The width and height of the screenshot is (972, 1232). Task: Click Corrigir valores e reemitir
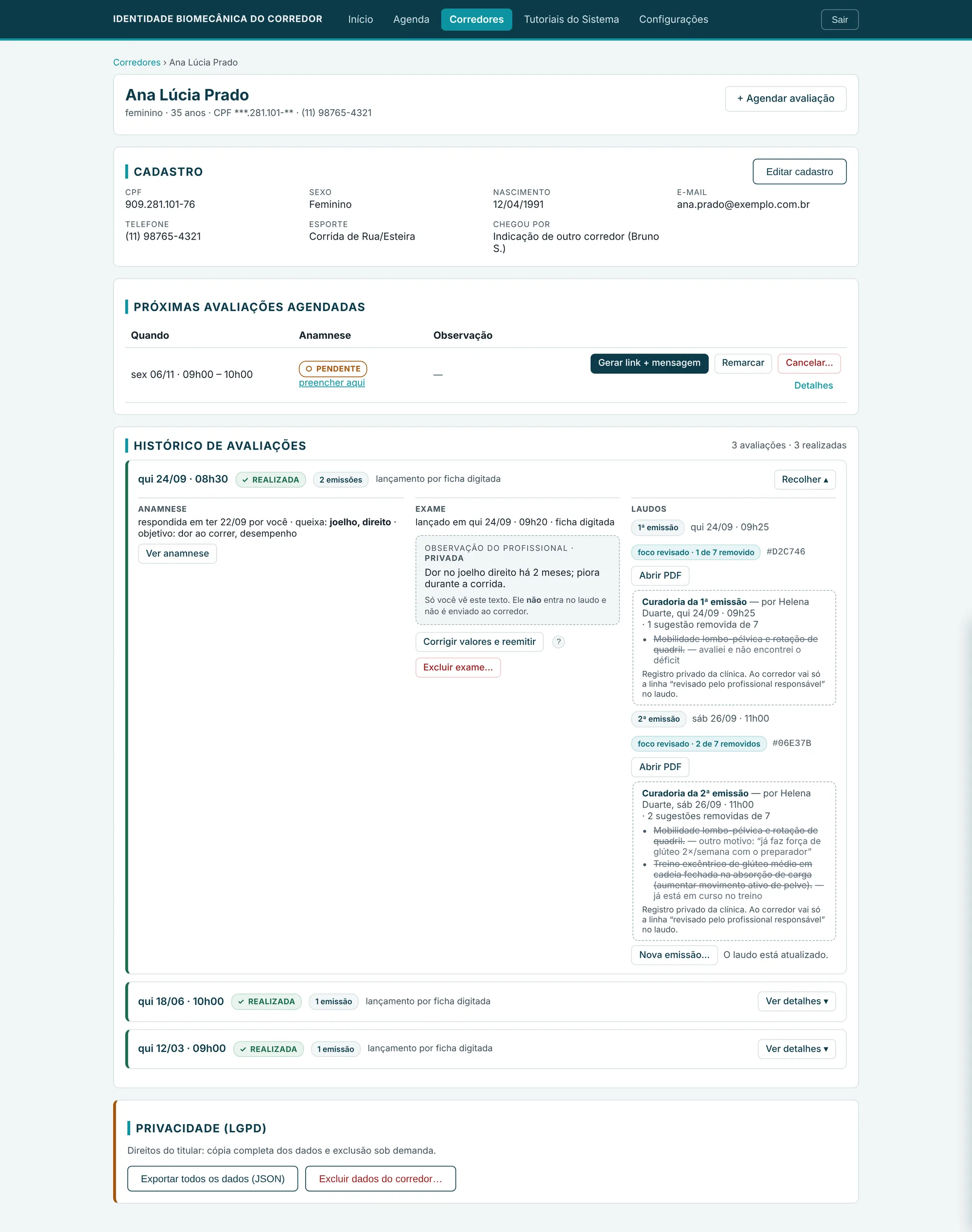[479, 642]
